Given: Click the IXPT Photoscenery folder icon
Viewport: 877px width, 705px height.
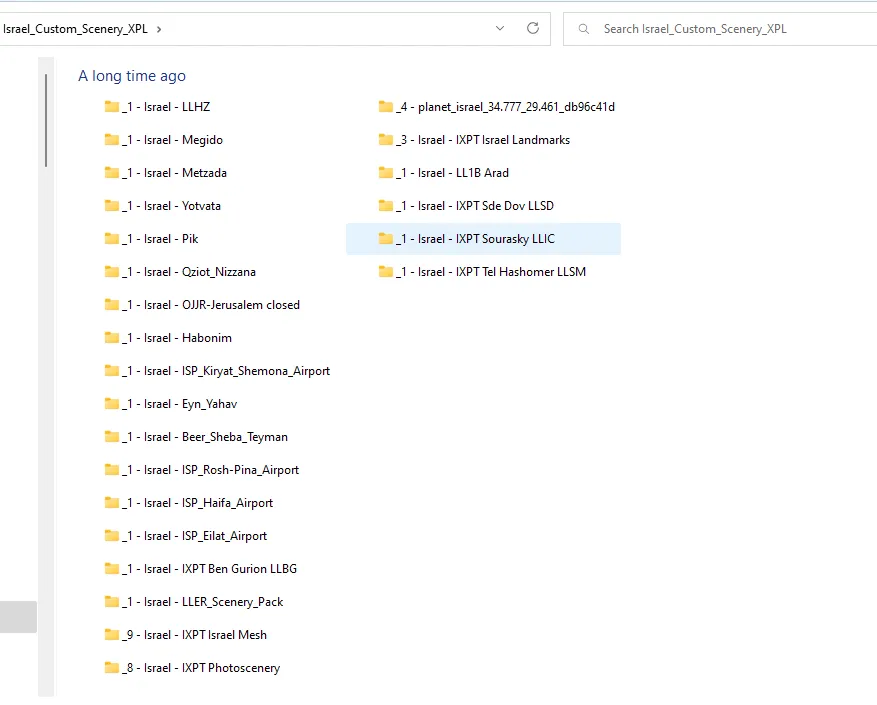Looking at the screenshot, I should coord(112,668).
